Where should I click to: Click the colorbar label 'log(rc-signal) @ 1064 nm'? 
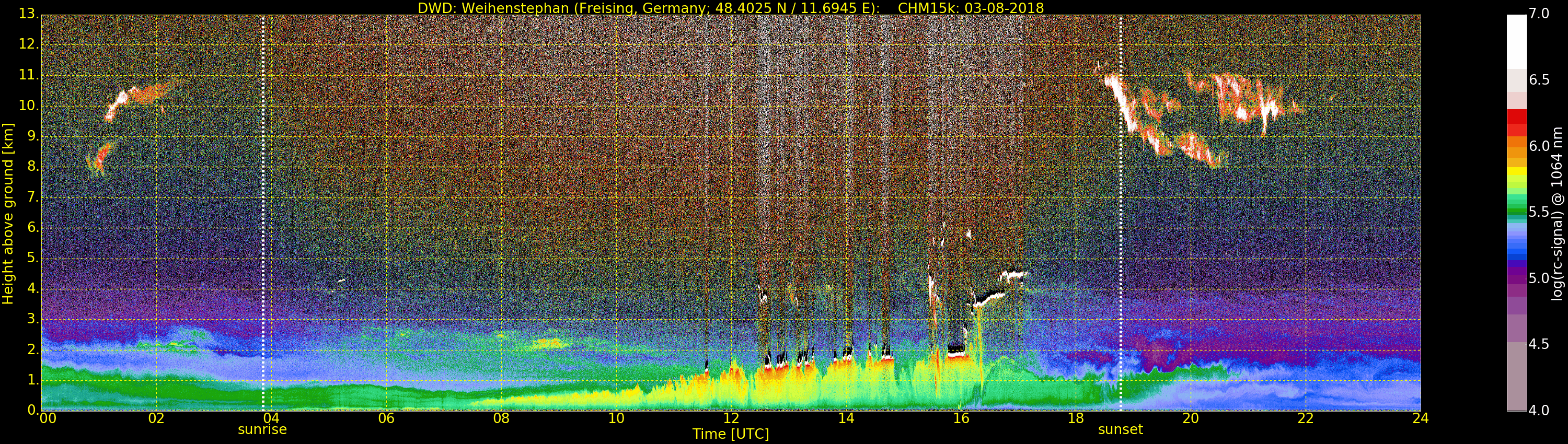point(1557,214)
